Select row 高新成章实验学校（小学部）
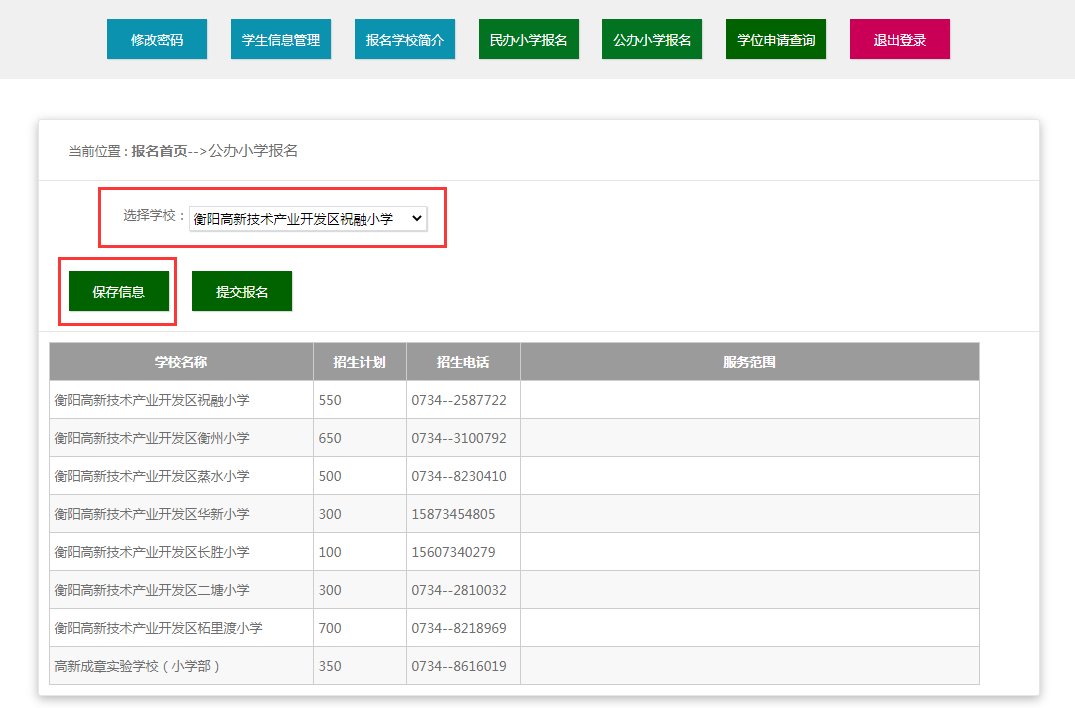This screenshot has width=1075, height=708. click(x=514, y=666)
